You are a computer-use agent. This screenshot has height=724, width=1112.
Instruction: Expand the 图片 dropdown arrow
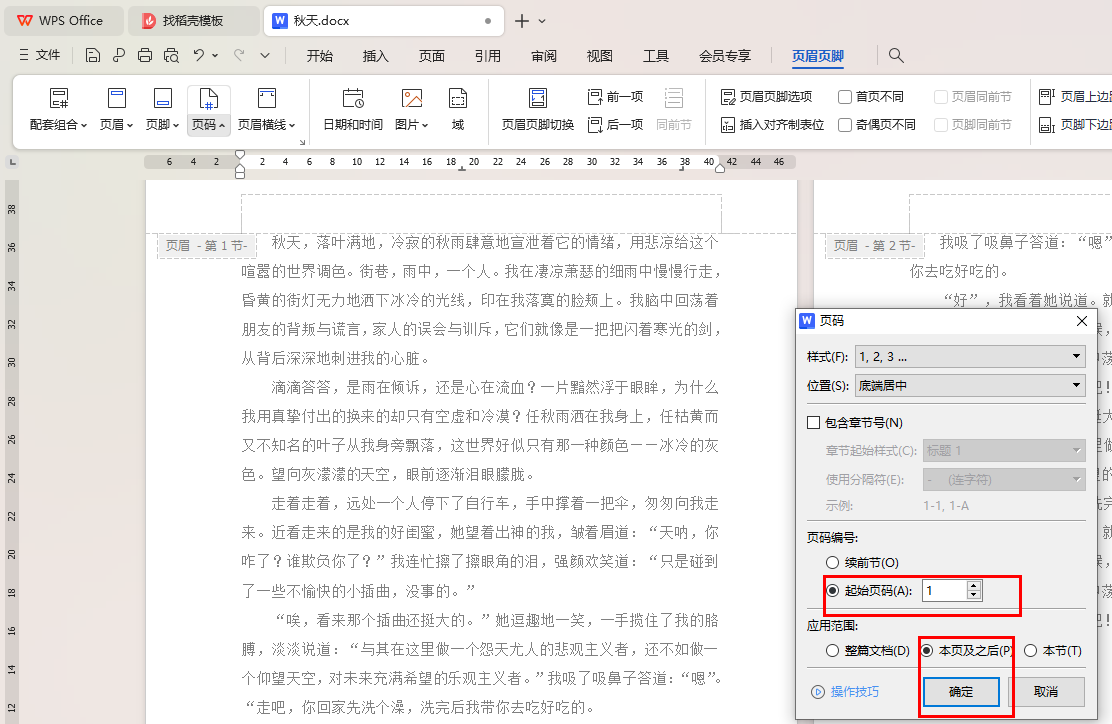425,126
